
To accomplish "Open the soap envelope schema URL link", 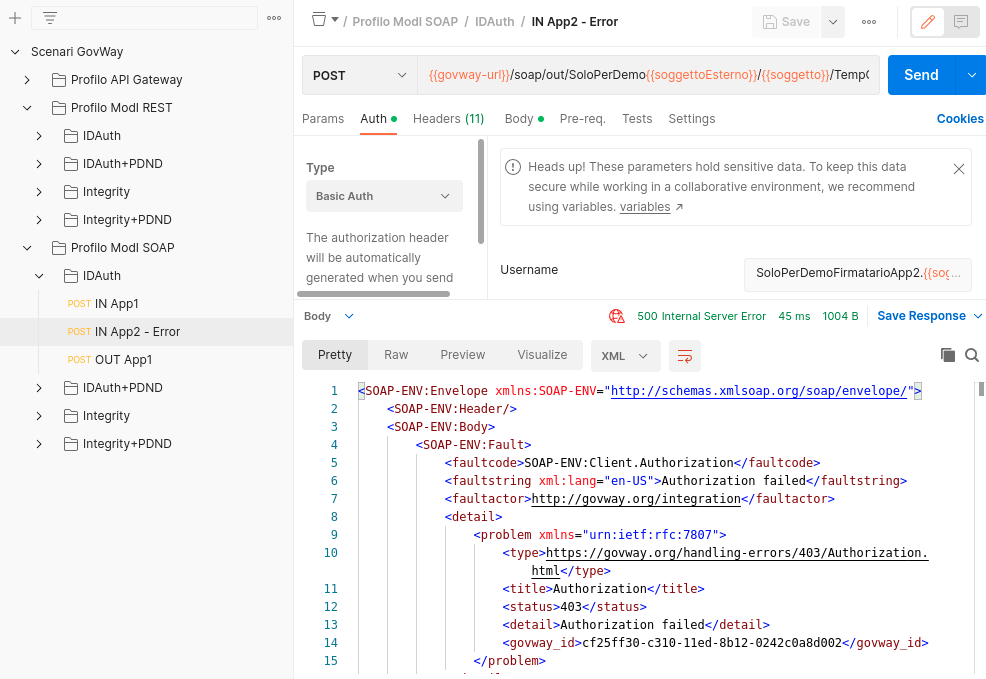I will pos(758,391).
